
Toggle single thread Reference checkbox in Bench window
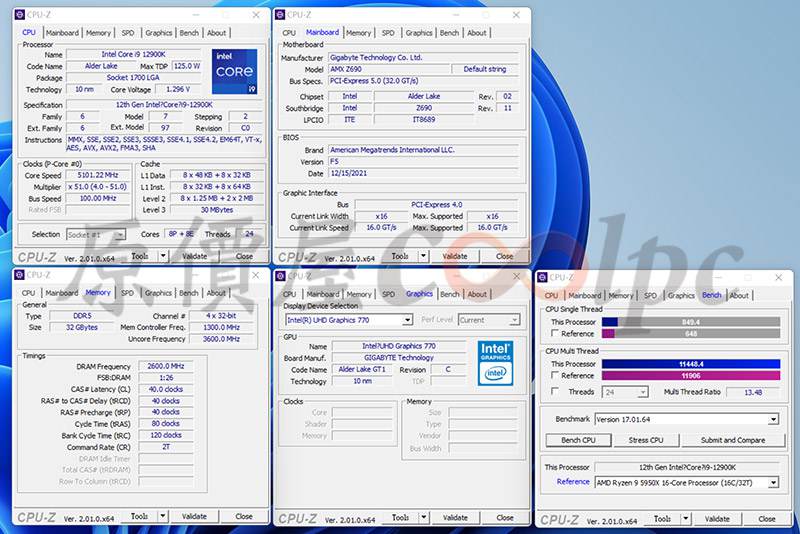[555, 333]
